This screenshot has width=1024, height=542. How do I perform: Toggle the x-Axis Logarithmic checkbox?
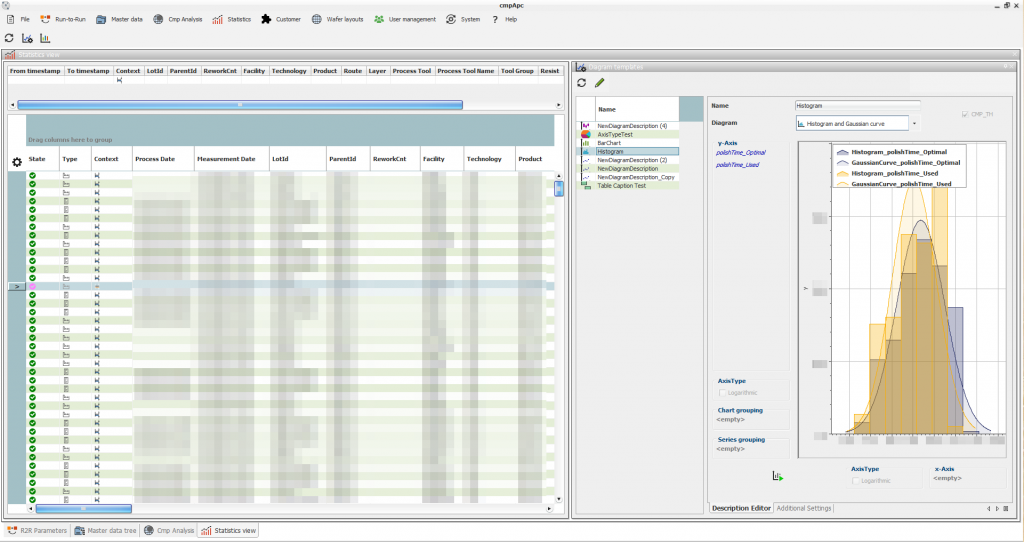[856, 481]
